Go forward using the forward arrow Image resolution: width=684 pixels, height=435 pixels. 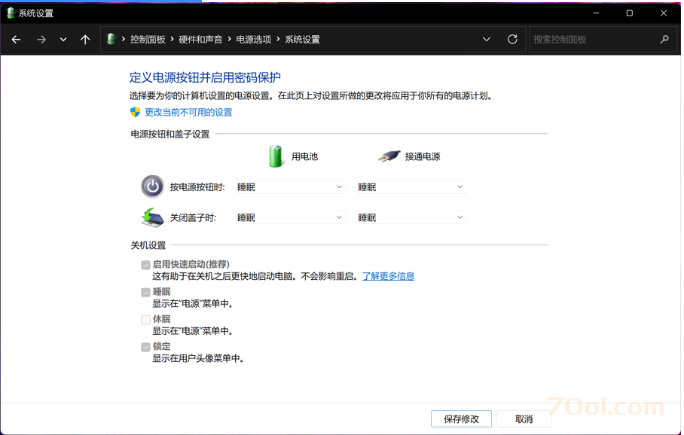[41, 40]
